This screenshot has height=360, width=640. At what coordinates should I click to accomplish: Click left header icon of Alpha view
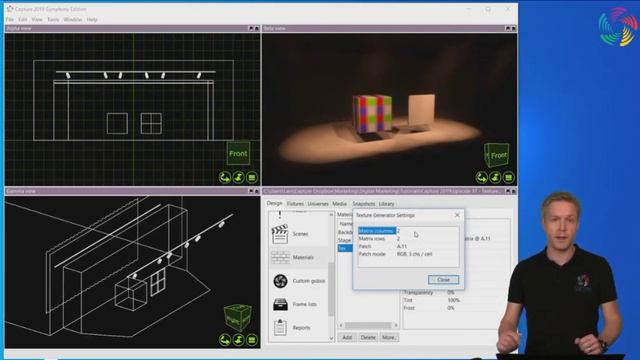click(251, 28)
